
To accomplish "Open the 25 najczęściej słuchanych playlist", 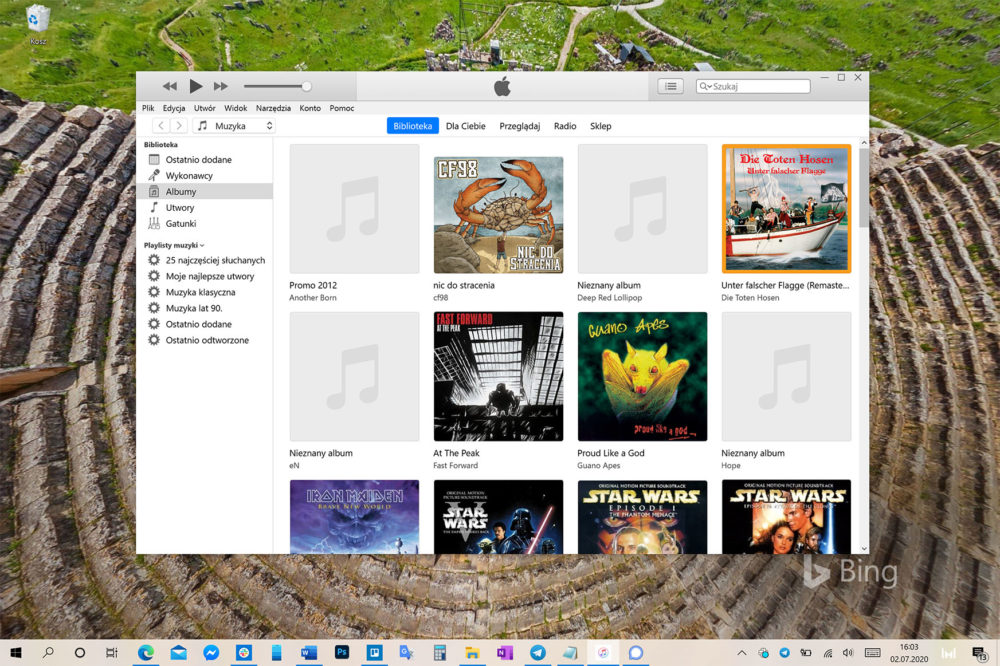I will point(205,260).
